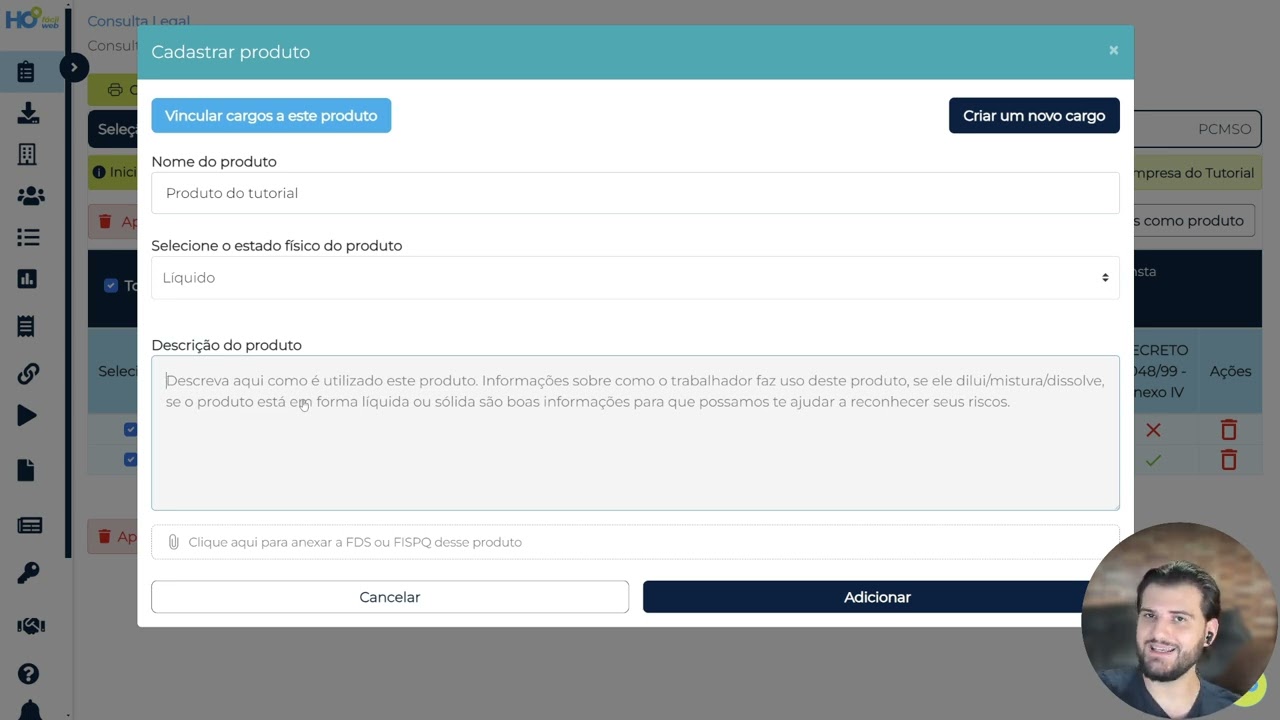The height and width of the screenshot is (720, 1280).
Task: Open the users group sidebar icon
Action: [x=31, y=196]
